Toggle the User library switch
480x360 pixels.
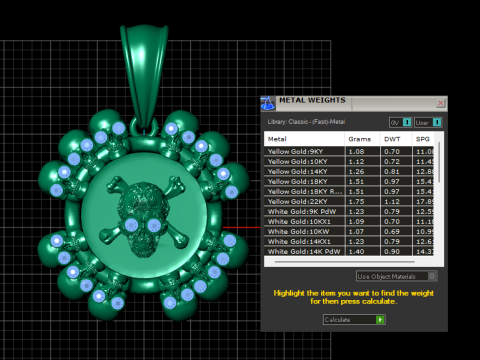click(428, 122)
